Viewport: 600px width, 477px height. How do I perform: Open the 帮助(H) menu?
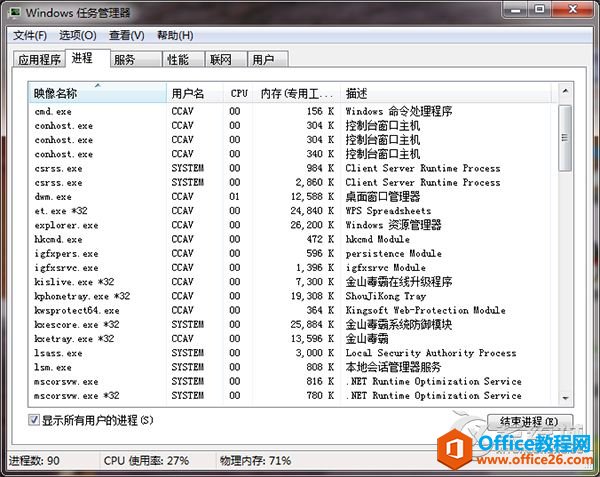(x=175, y=36)
